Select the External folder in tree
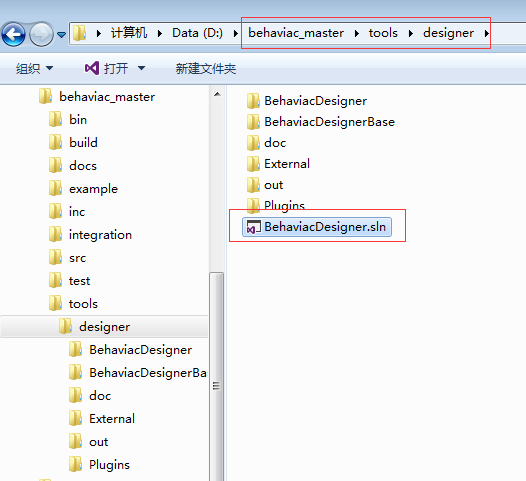Image resolution: width=526 pixels, height=481 pixels. (x=112, y=419)
